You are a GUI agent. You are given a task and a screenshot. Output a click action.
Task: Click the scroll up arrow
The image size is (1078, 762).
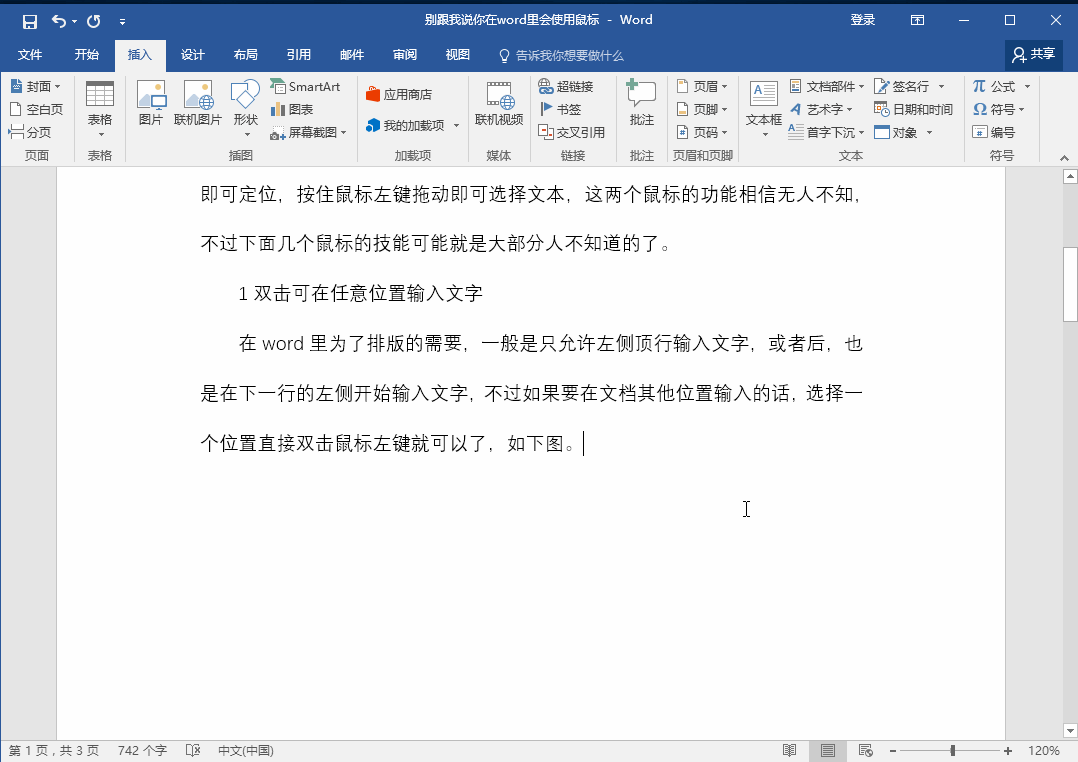[1070, 177]
